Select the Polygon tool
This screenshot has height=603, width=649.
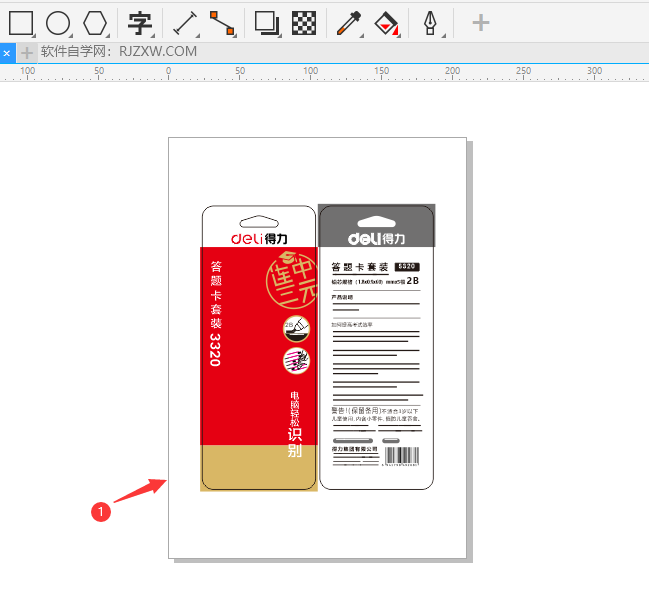[95, 23]
